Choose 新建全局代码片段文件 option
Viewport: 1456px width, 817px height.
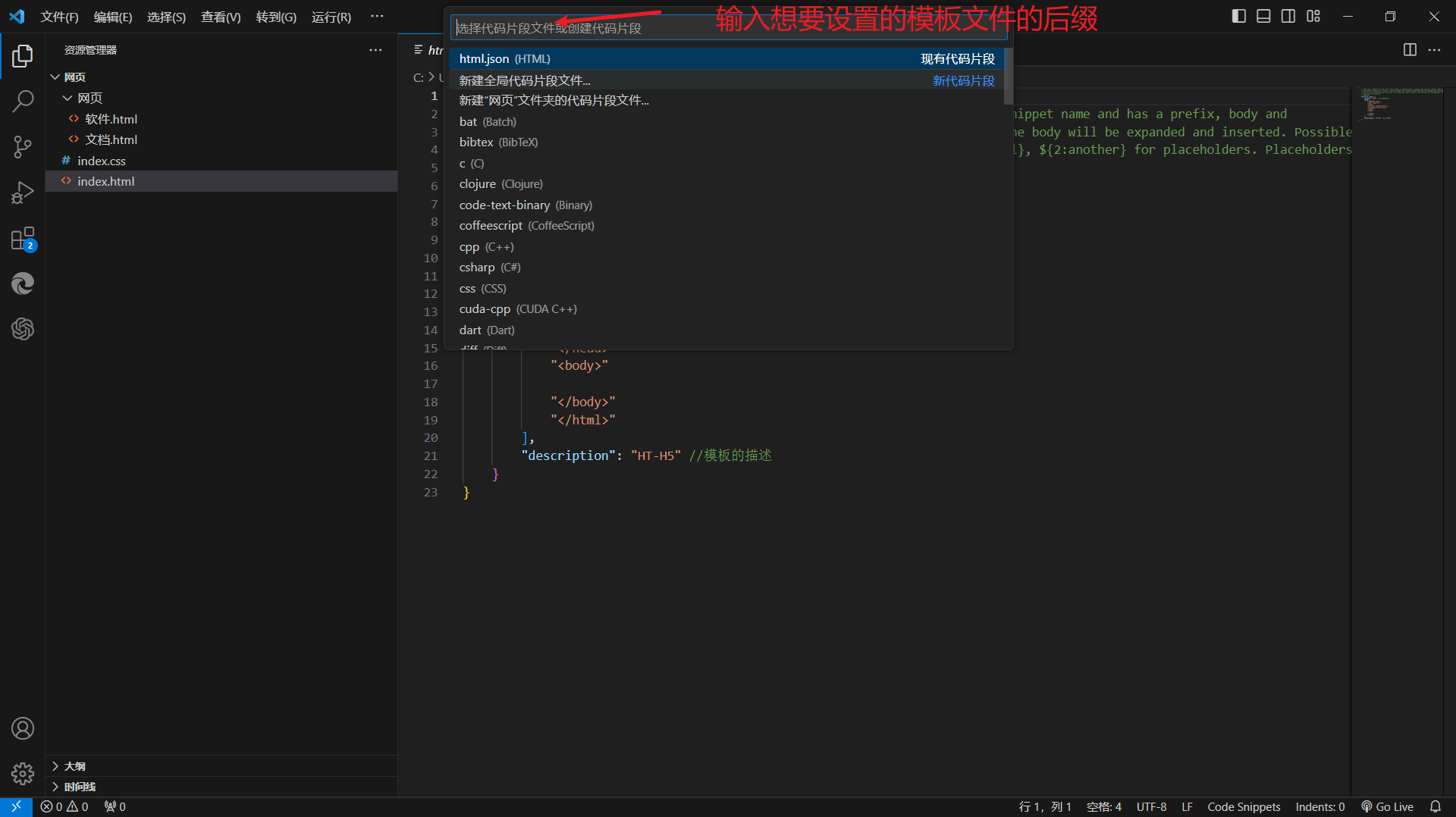[x=727, y=80]
